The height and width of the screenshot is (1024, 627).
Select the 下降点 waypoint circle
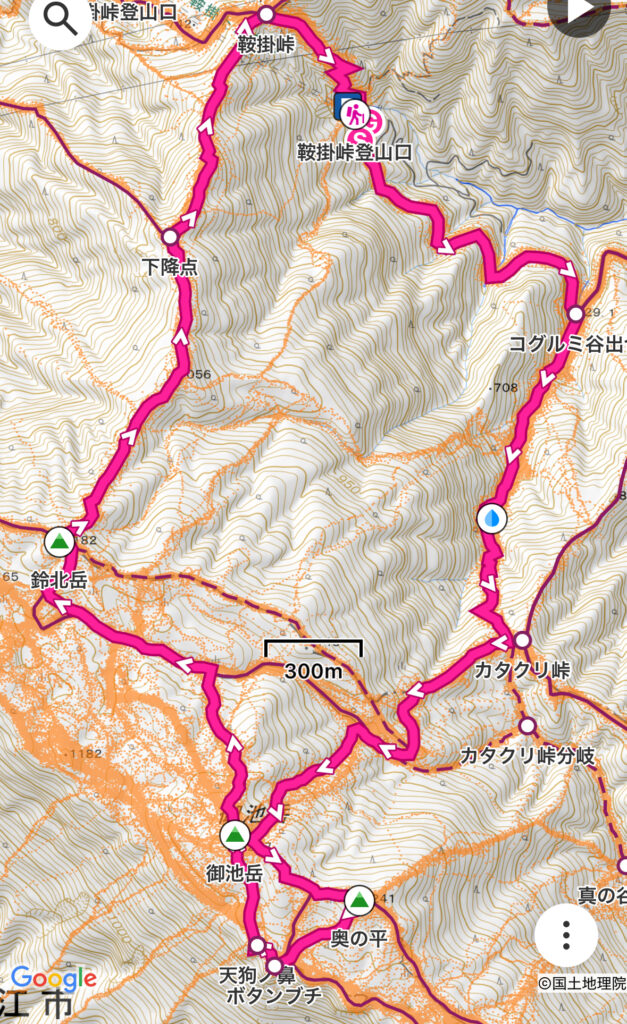tap(170, 236)
